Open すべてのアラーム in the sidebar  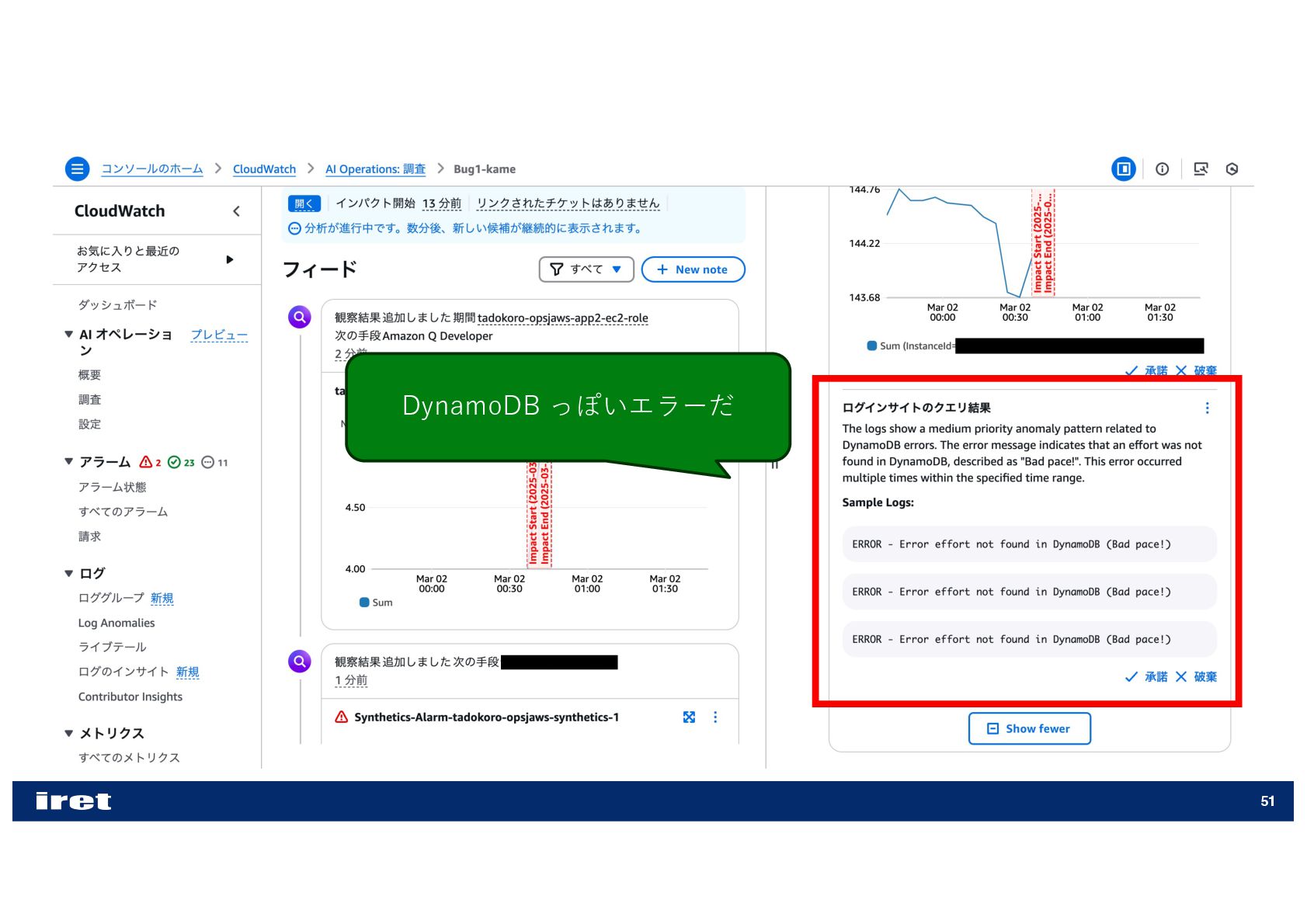coord(123,512)
